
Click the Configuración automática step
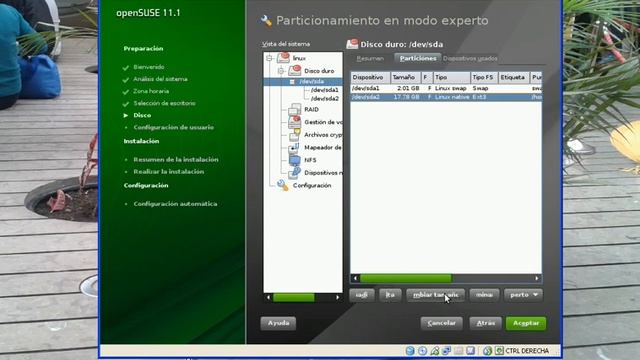[176, 204]
